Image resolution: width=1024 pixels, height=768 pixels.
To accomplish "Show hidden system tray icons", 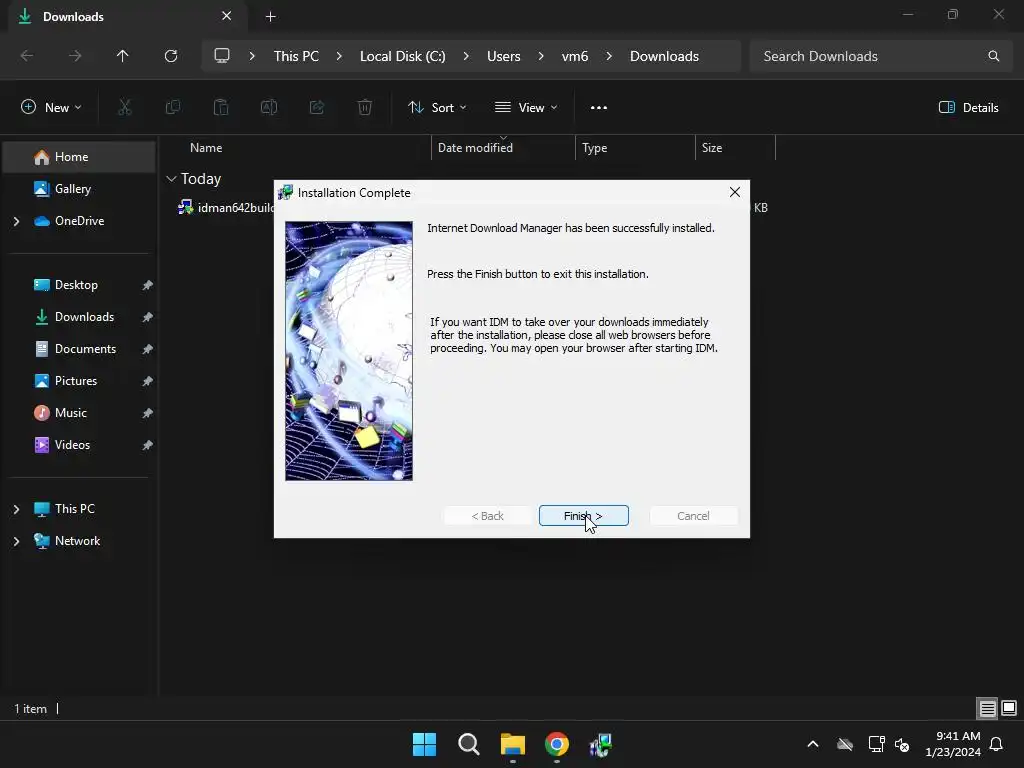I will click(812, 744).
